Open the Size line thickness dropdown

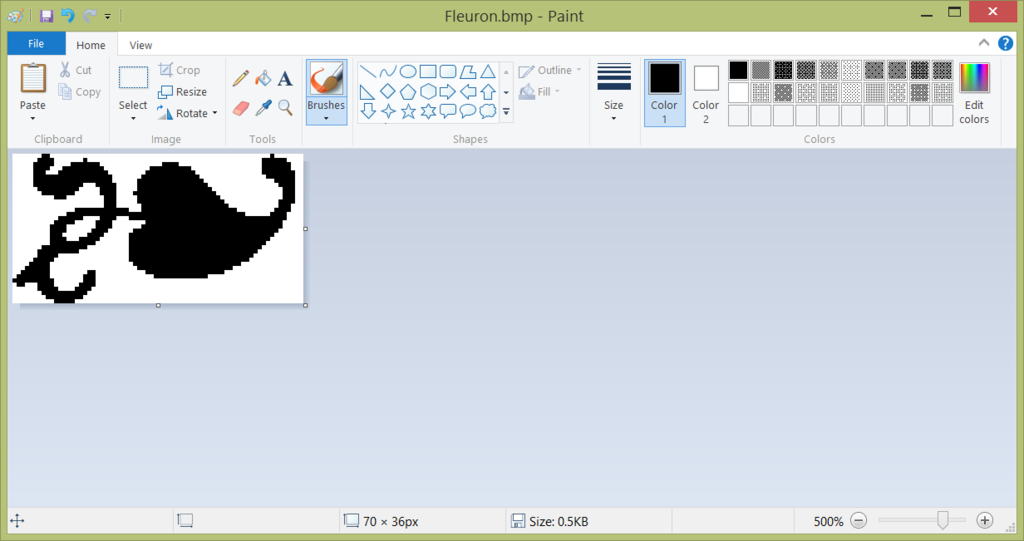[614, 92]
